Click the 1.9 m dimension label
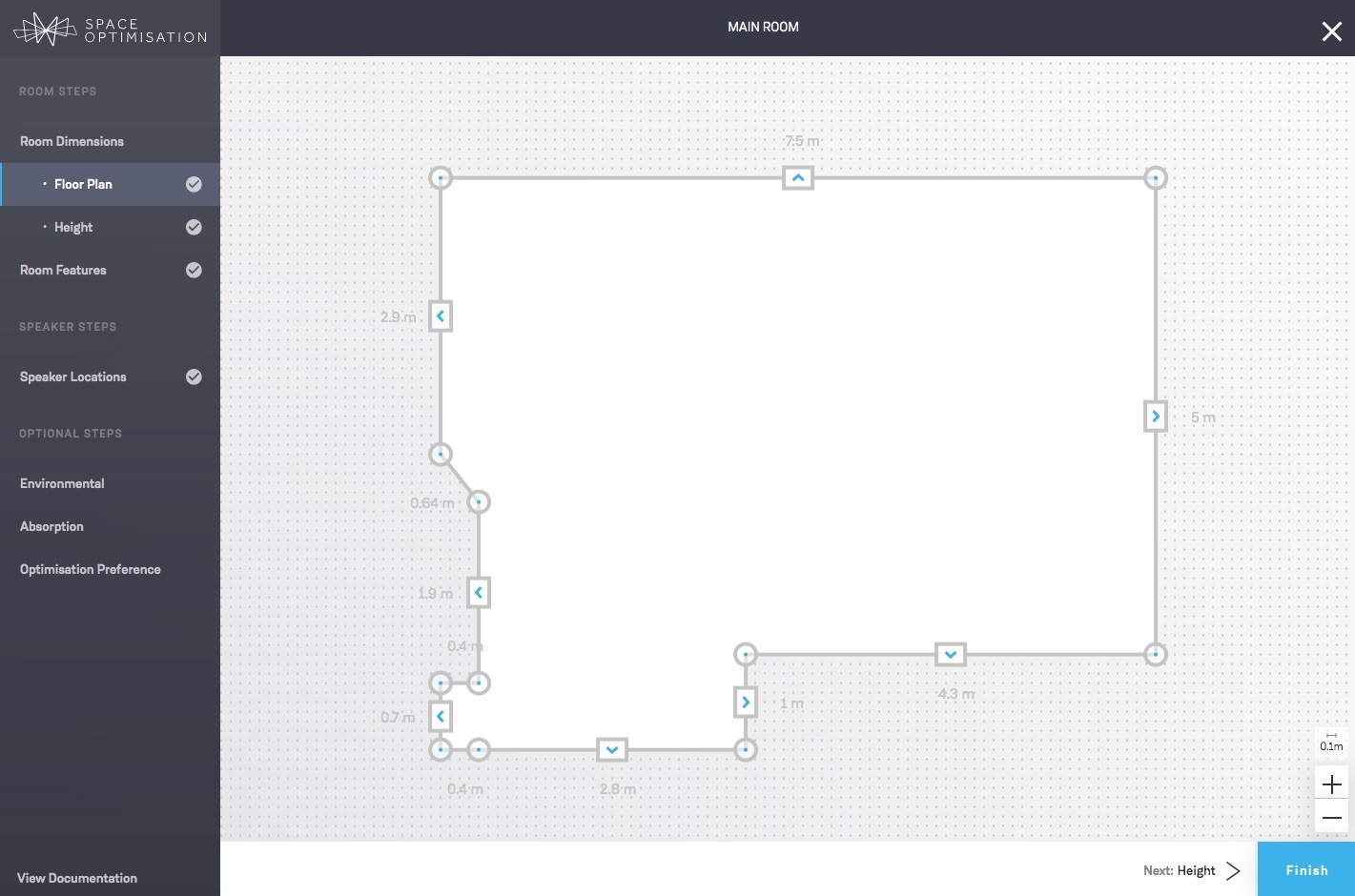This screenshot has height=896, width=1355. tap(435, 593)
